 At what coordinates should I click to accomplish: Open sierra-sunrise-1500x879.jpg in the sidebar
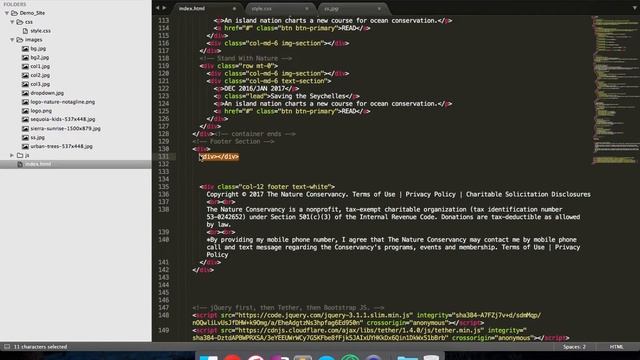tap(65, 129)
